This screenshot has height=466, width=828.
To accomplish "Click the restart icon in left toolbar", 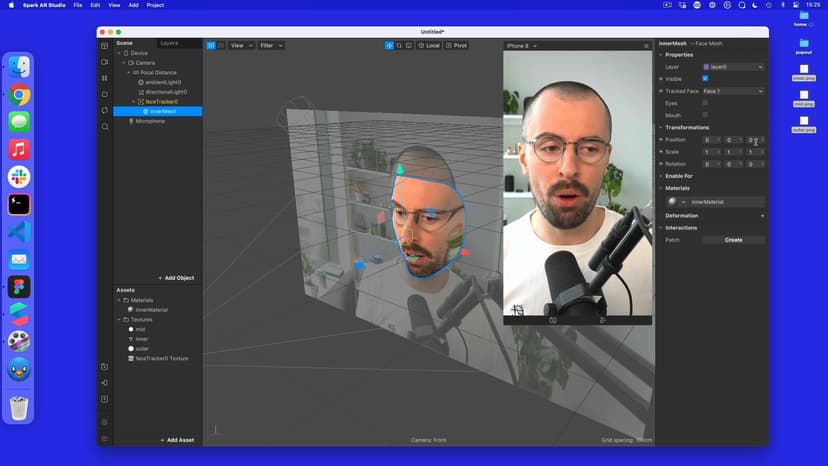I will point(105,110).
